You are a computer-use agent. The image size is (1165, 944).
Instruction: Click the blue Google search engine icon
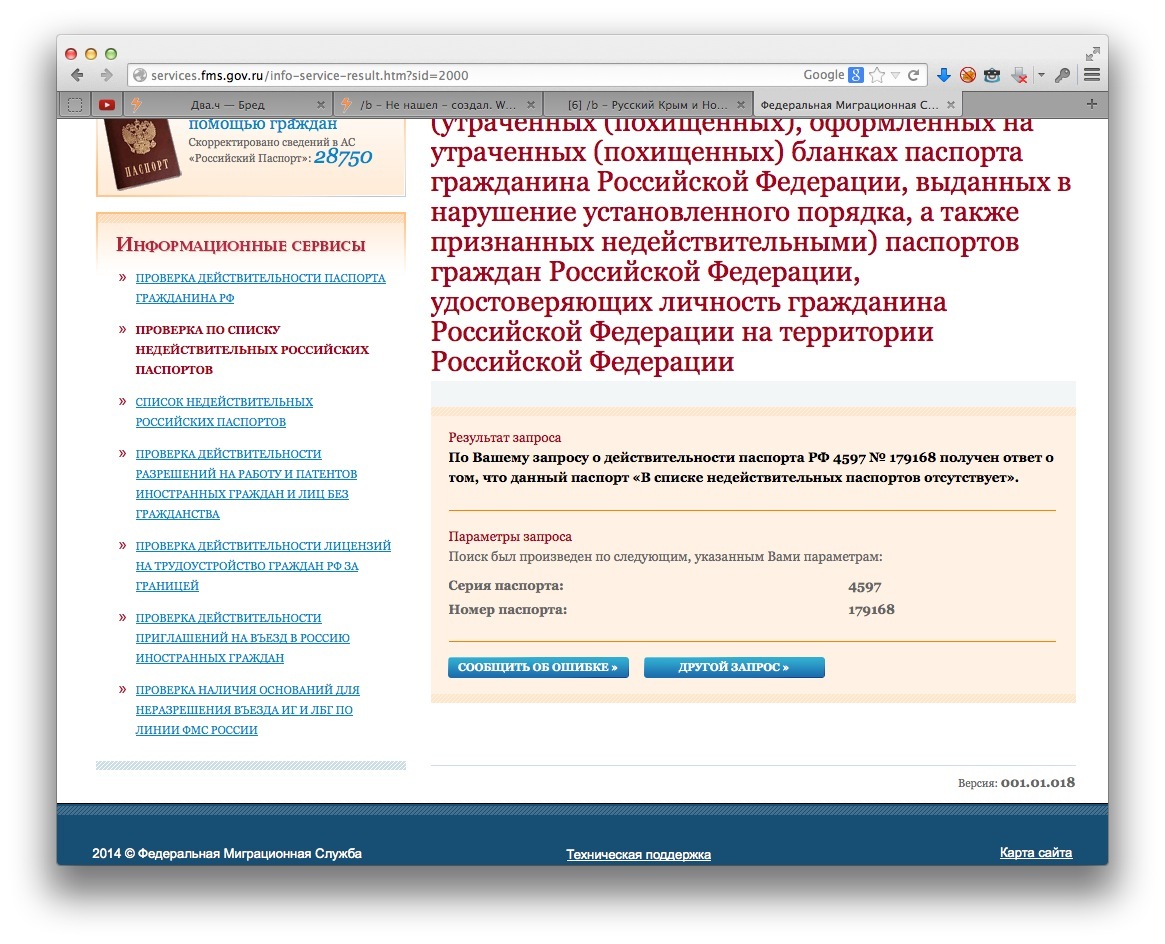pyautogui.click(x=856, y=75)
